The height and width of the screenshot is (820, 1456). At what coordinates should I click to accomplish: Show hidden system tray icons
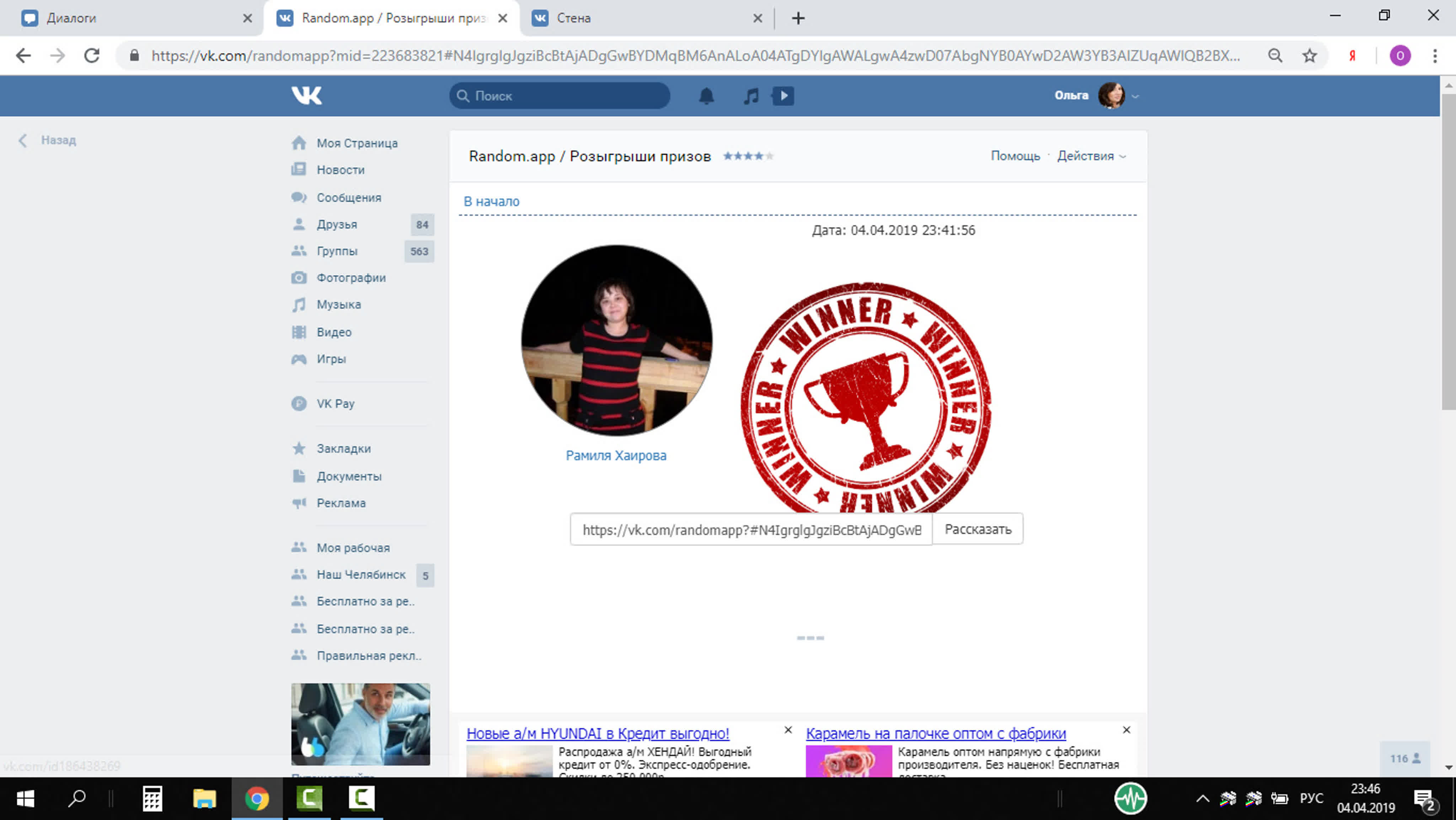tap(1202, 799)
